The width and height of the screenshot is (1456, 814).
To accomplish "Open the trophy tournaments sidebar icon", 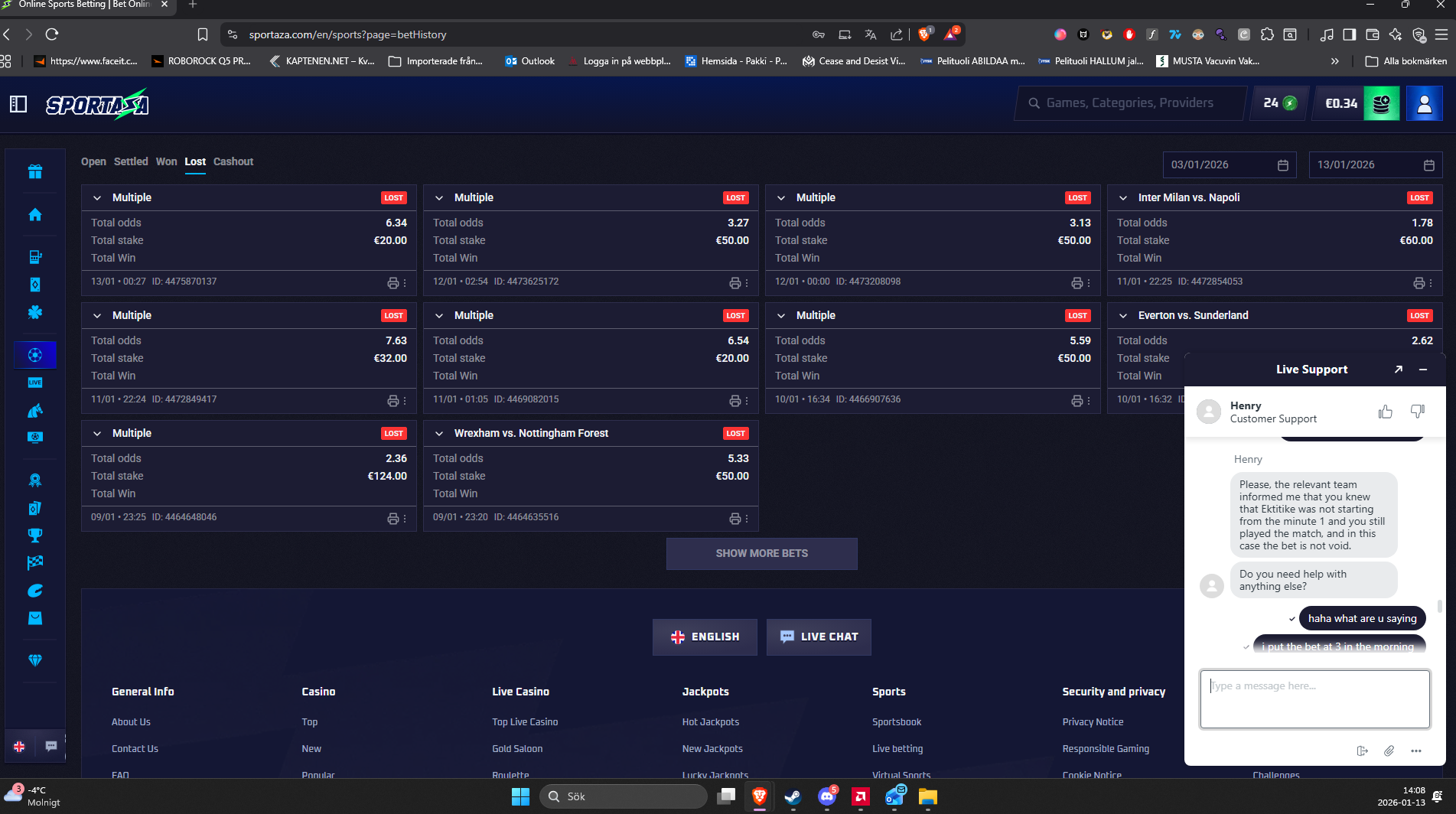I will [35, 535].
